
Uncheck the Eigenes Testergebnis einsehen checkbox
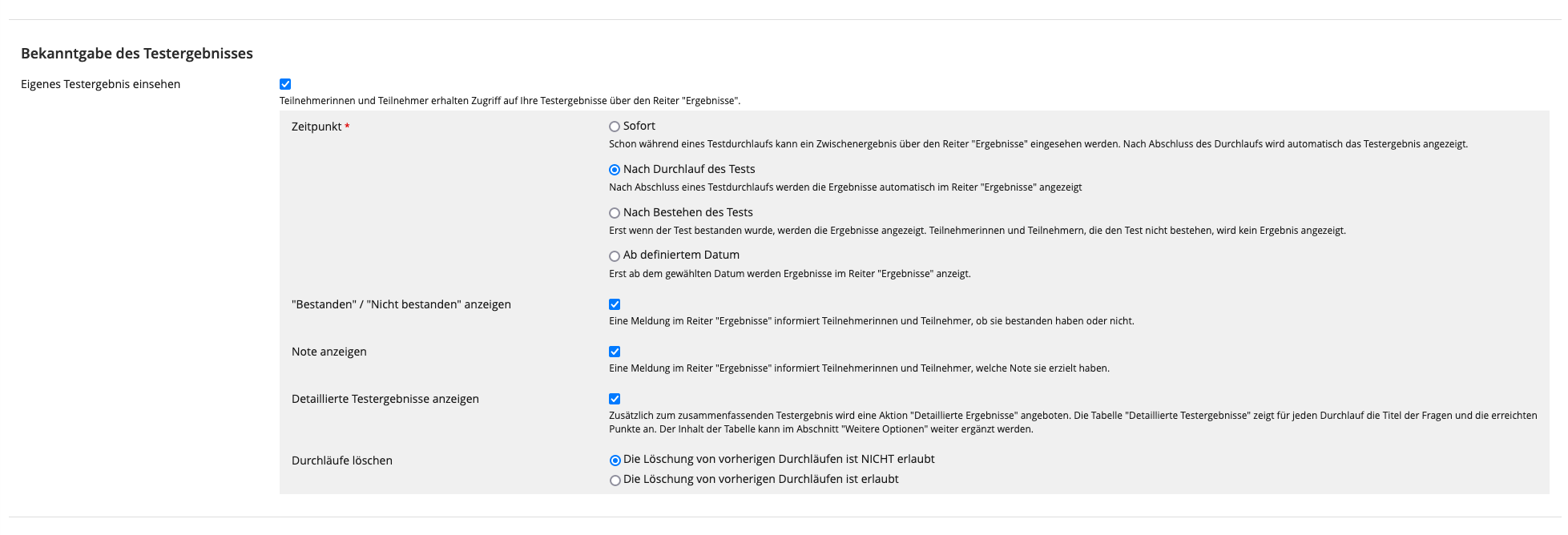tap(285, 84)
